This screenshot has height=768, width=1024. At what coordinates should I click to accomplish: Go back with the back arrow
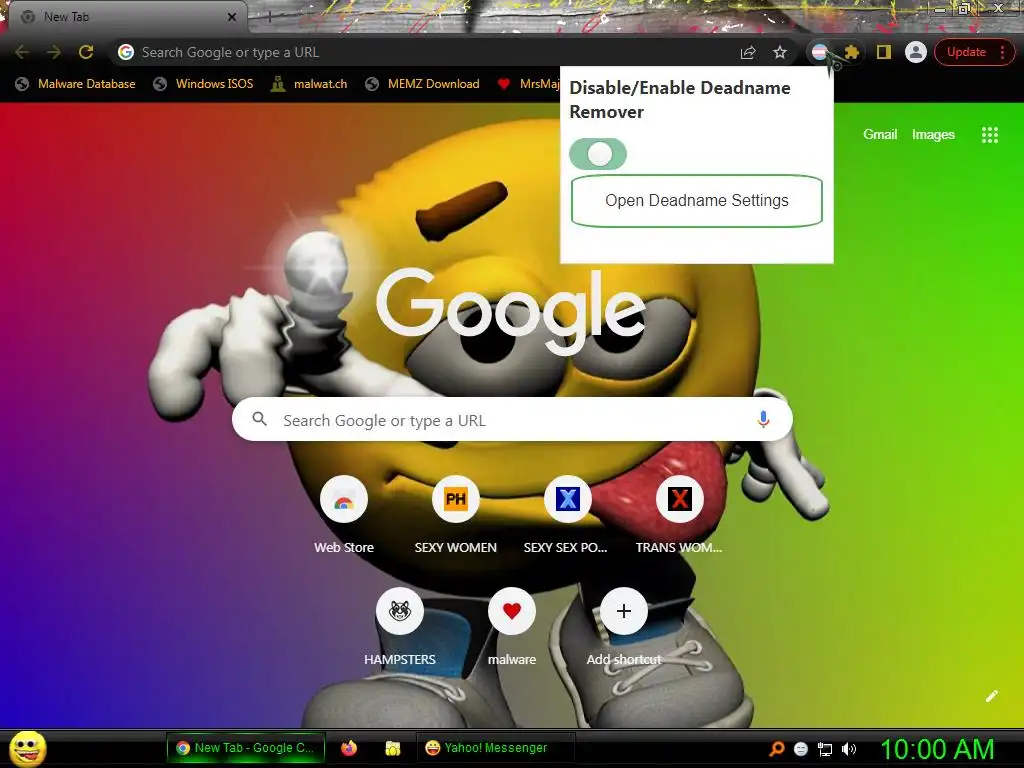point(22,52)
